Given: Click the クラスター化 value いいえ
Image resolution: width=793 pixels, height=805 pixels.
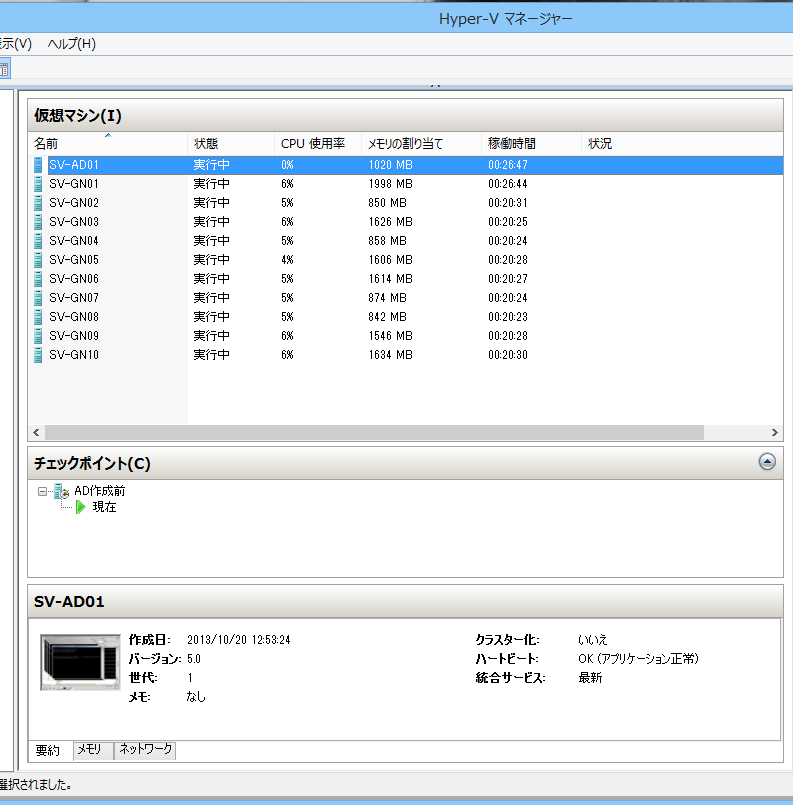Looking at the screenshot, I should tap(593, 640).
